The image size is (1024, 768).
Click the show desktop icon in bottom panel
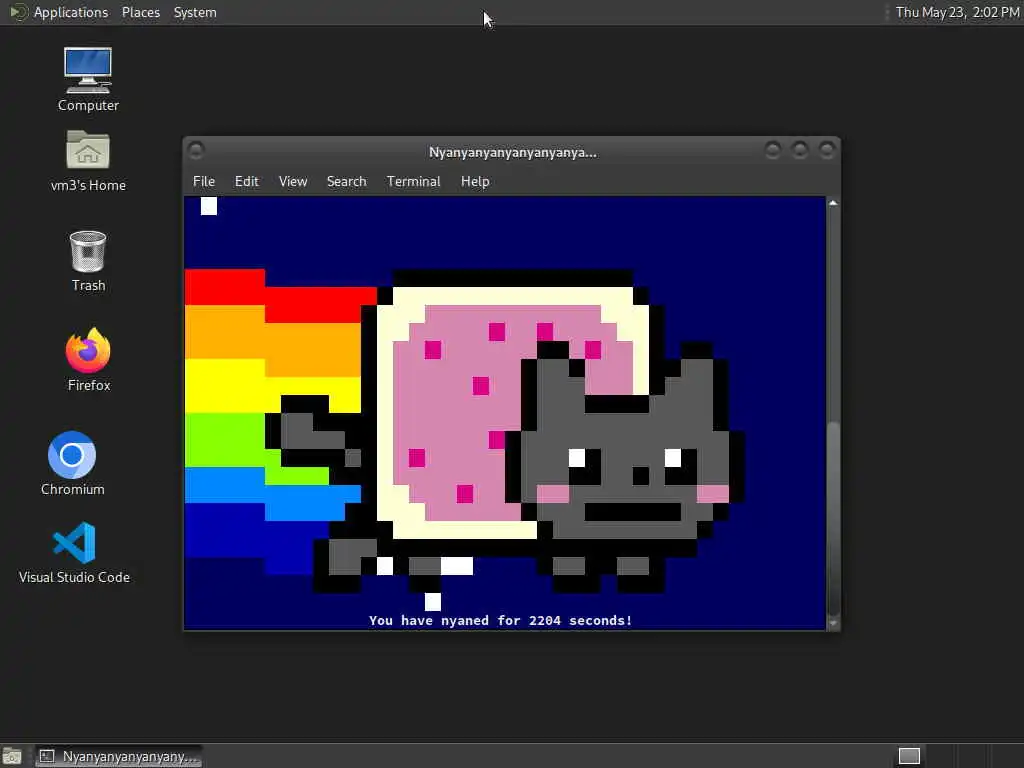[12, 756]
